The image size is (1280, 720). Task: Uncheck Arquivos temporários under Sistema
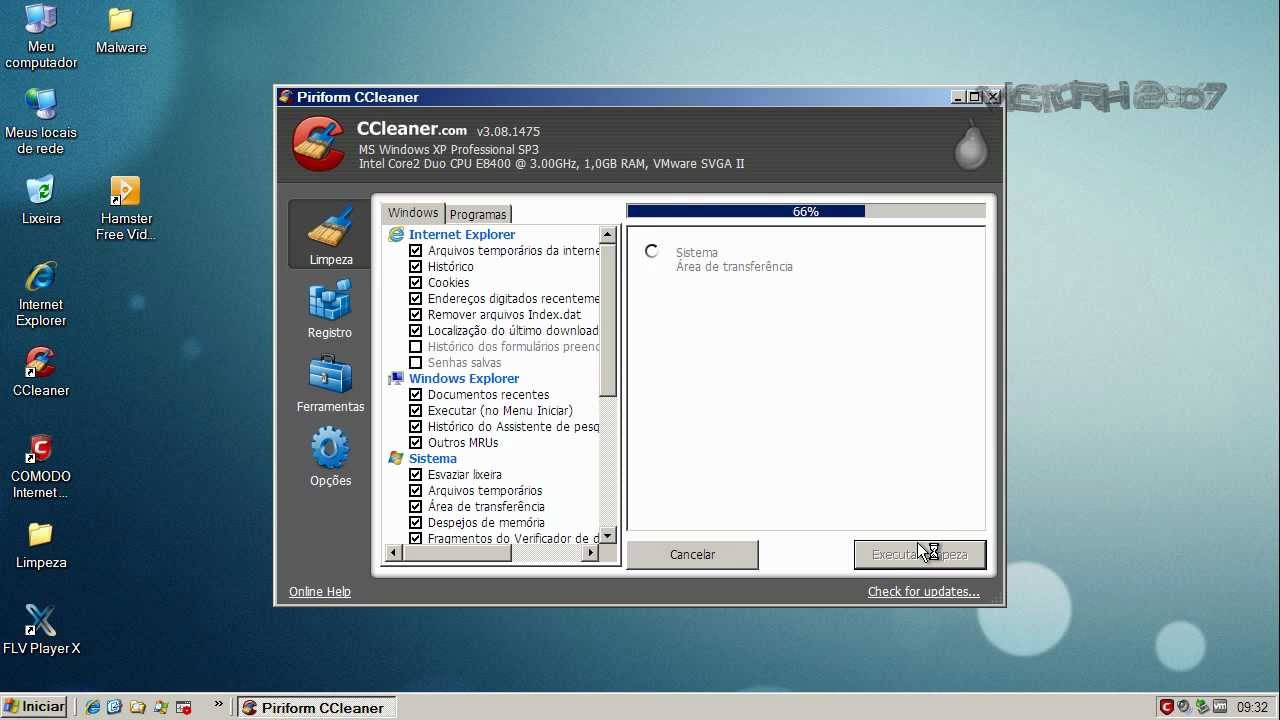tap(416, 491)
